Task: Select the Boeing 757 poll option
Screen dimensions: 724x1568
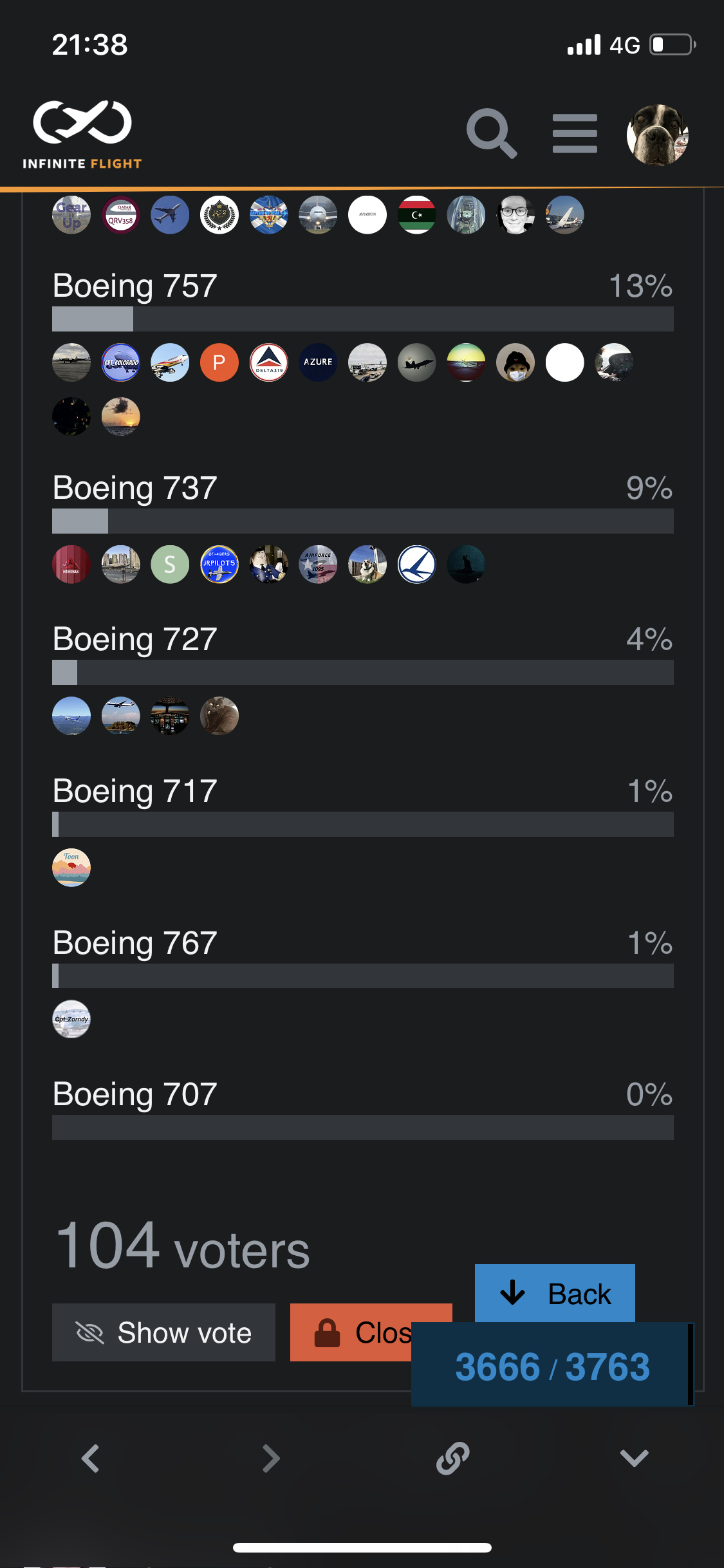Action: 135,286
